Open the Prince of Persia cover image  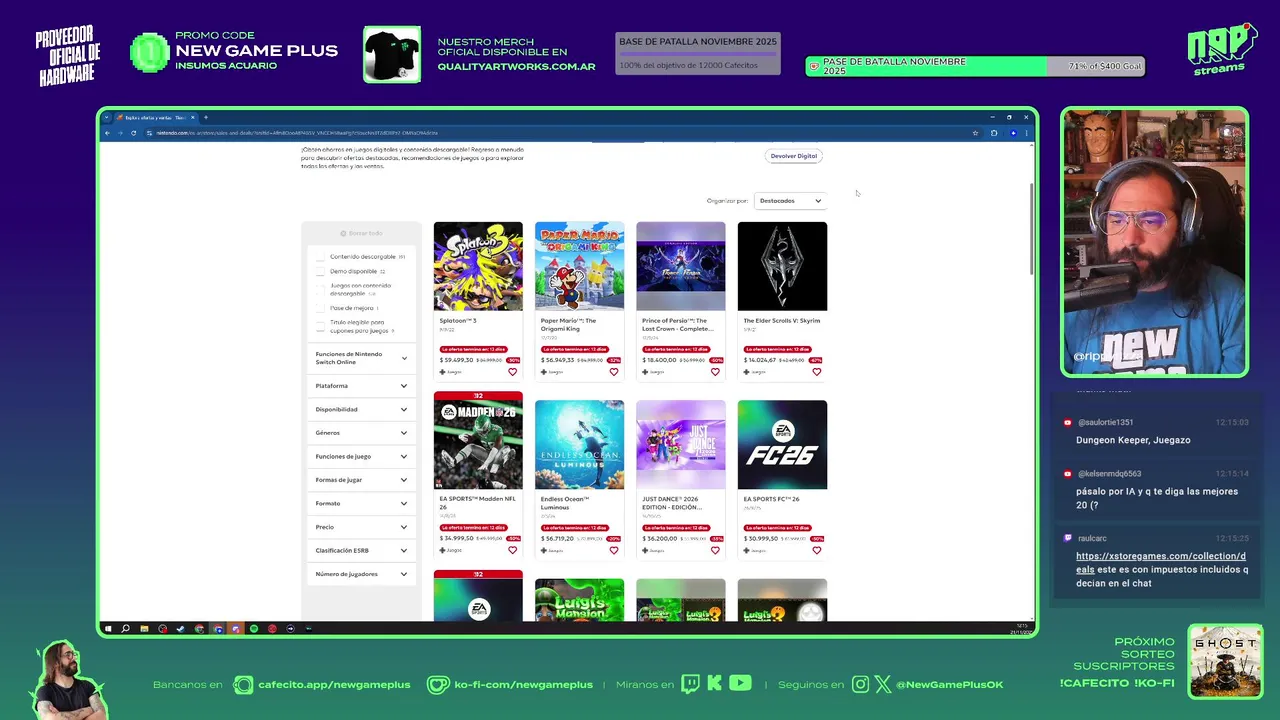click(x=681, y=266)
